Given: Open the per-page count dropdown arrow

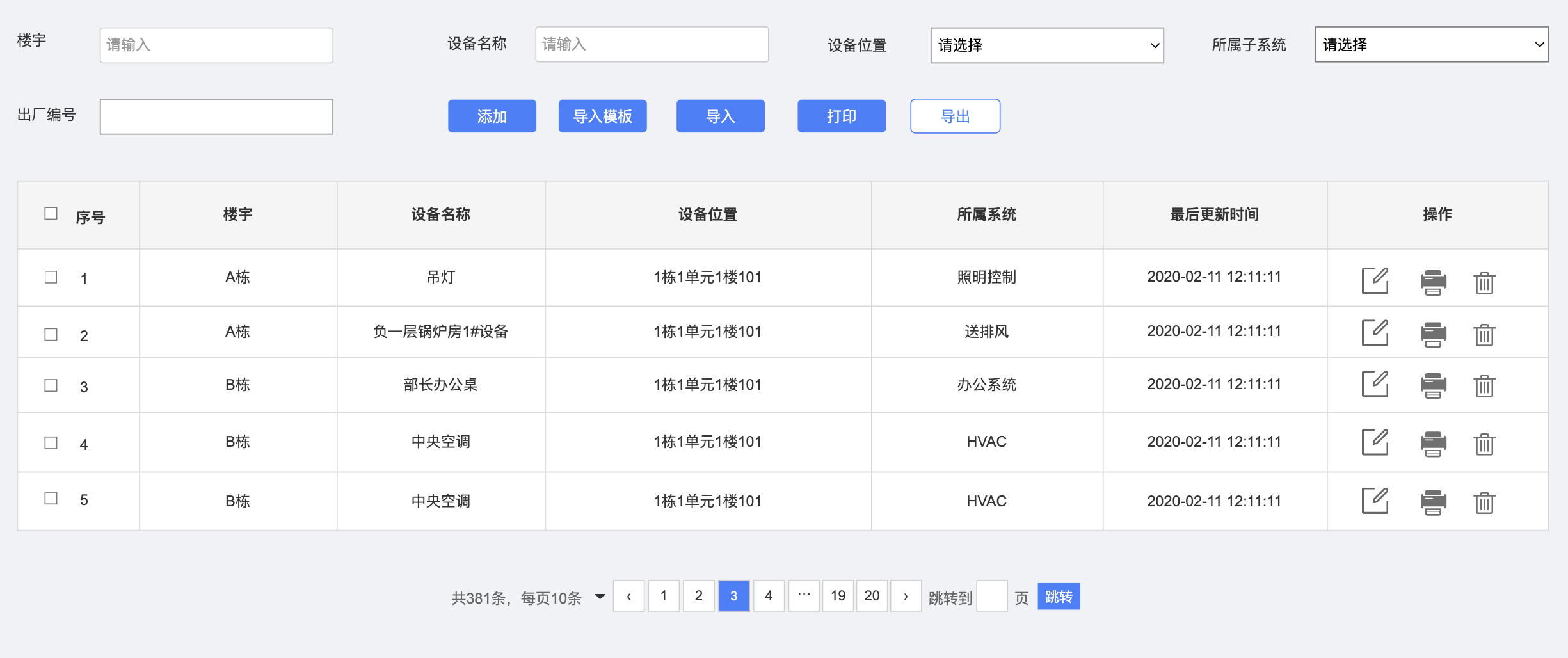Looking at the screenshot, I should pyautogui.click(x=600, y=597).
